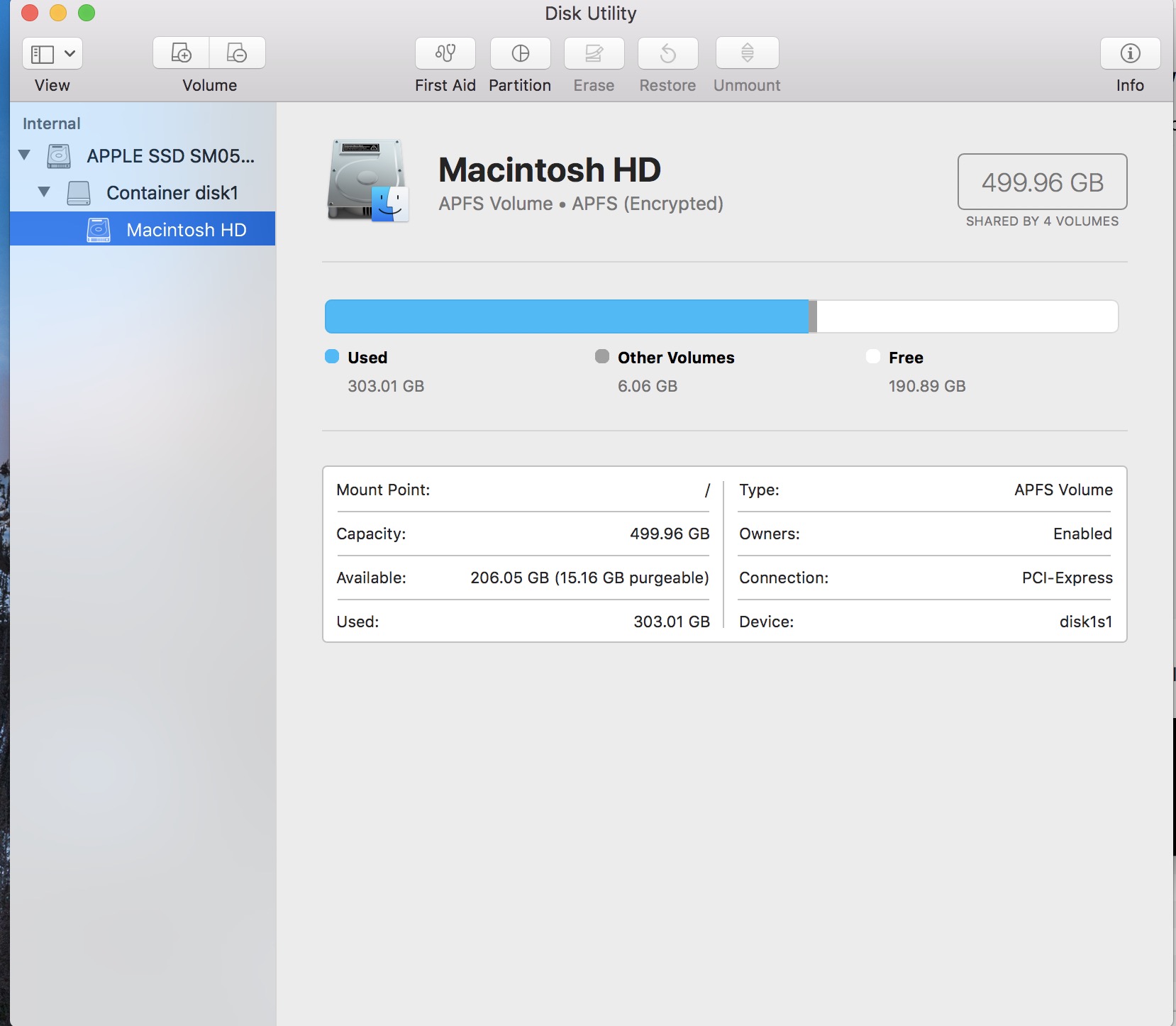This screenshot has height=1026, width=1176.
Task: Click the "Partition" toolbar label
Action: pyautogui.click(x=520, y=85)
